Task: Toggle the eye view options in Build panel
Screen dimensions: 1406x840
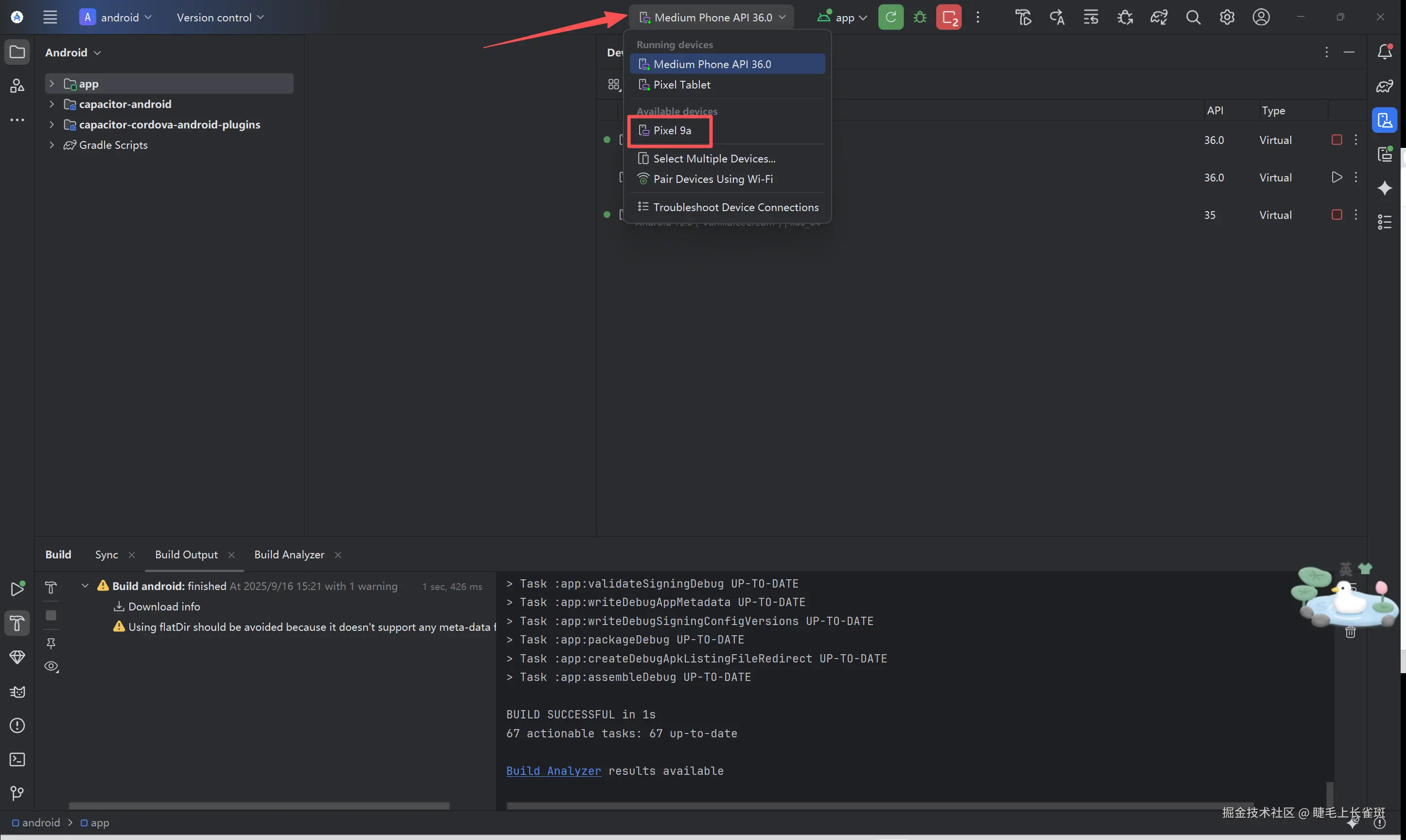Action: 51,666
